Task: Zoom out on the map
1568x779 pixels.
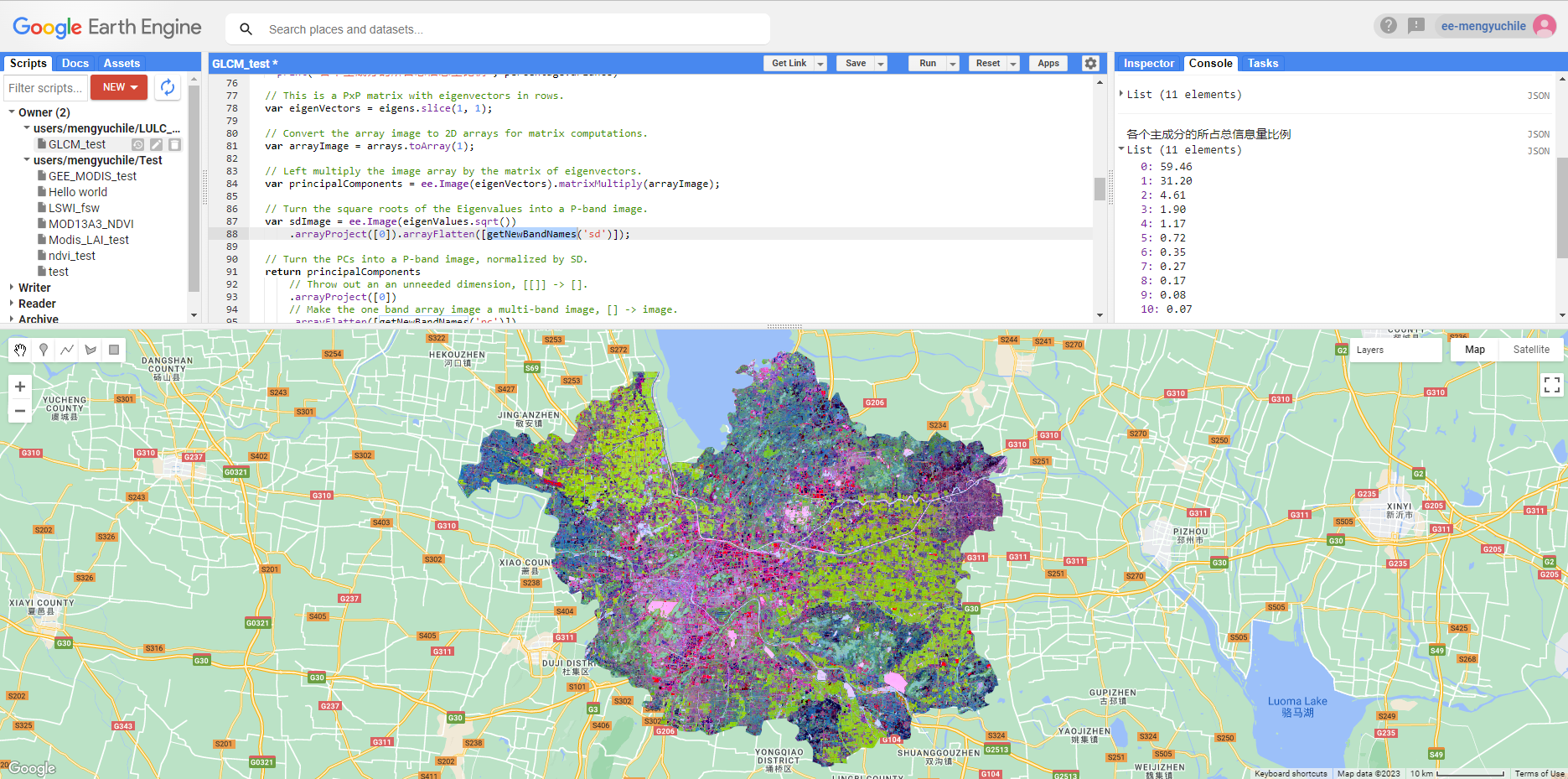Action: [20, 411]
